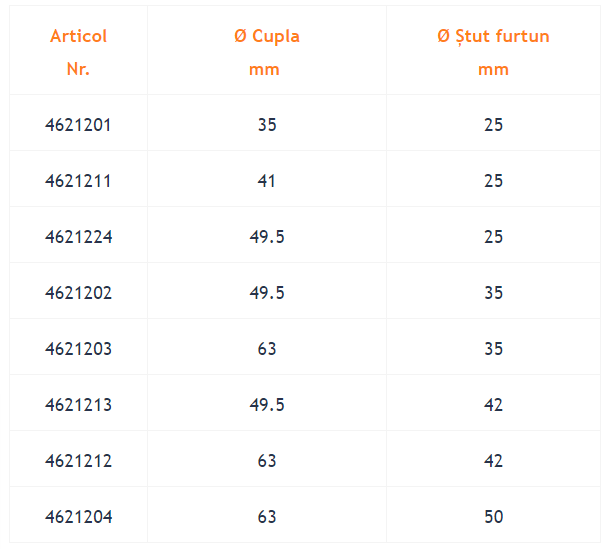Click the 41 cupla value cell
Viewport: 607px width, 549px height.
click(267, 181)
